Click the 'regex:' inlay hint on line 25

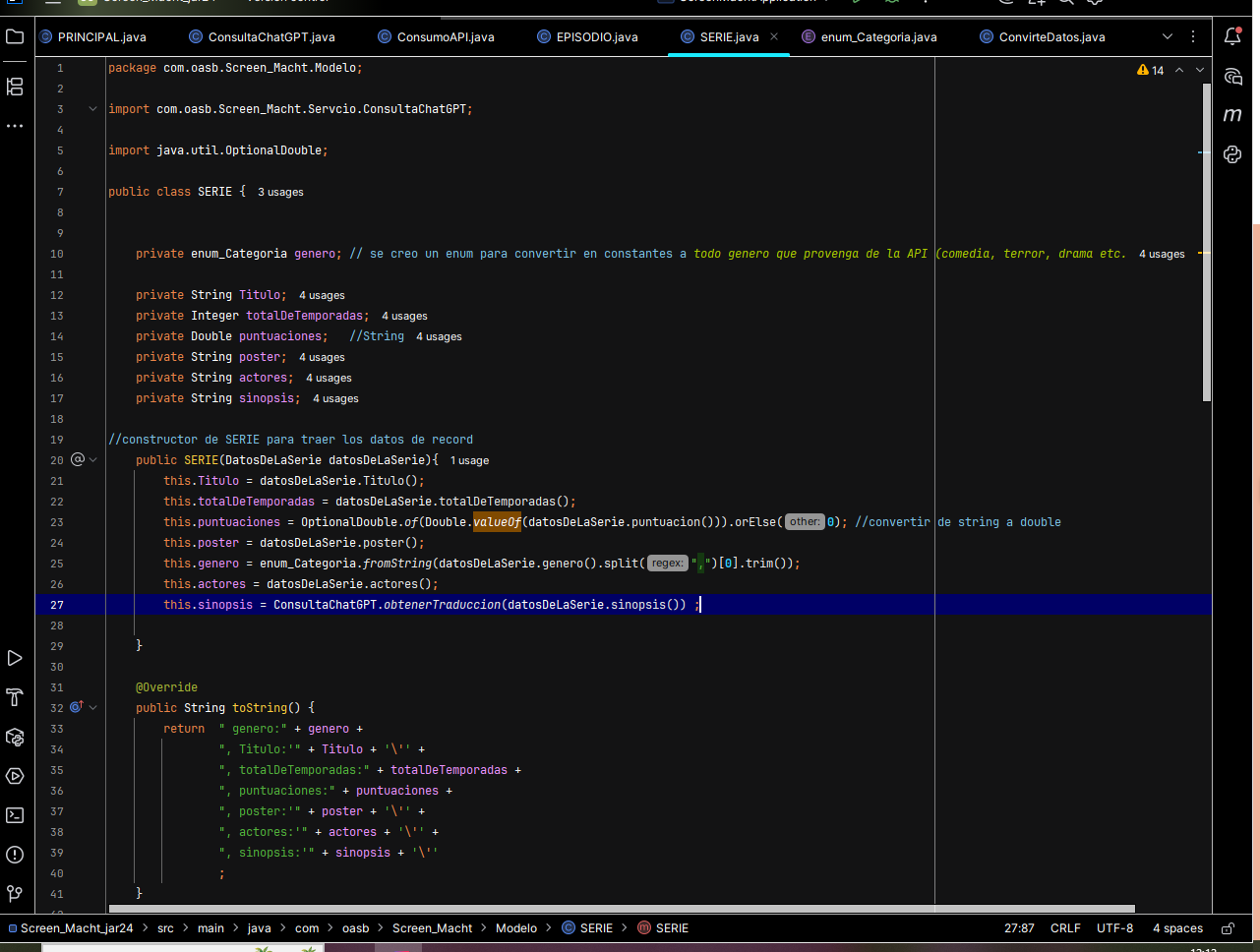(667, 564)
